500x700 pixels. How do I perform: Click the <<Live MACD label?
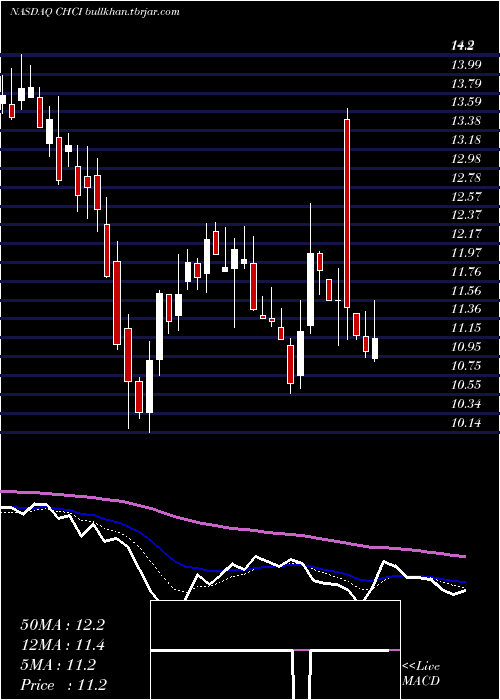point(421,674)
